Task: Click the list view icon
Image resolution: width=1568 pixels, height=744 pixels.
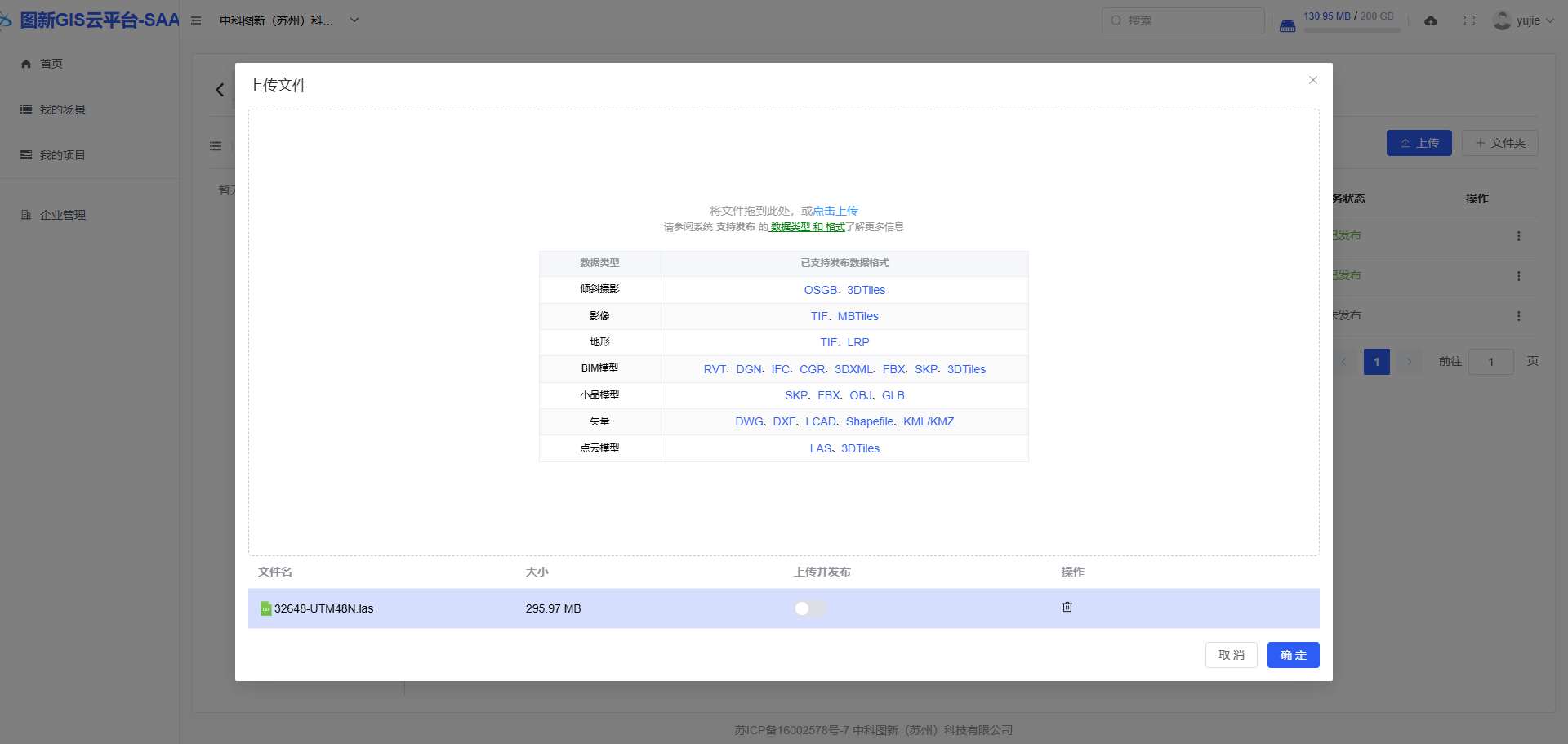Action: tap(216, 146)
